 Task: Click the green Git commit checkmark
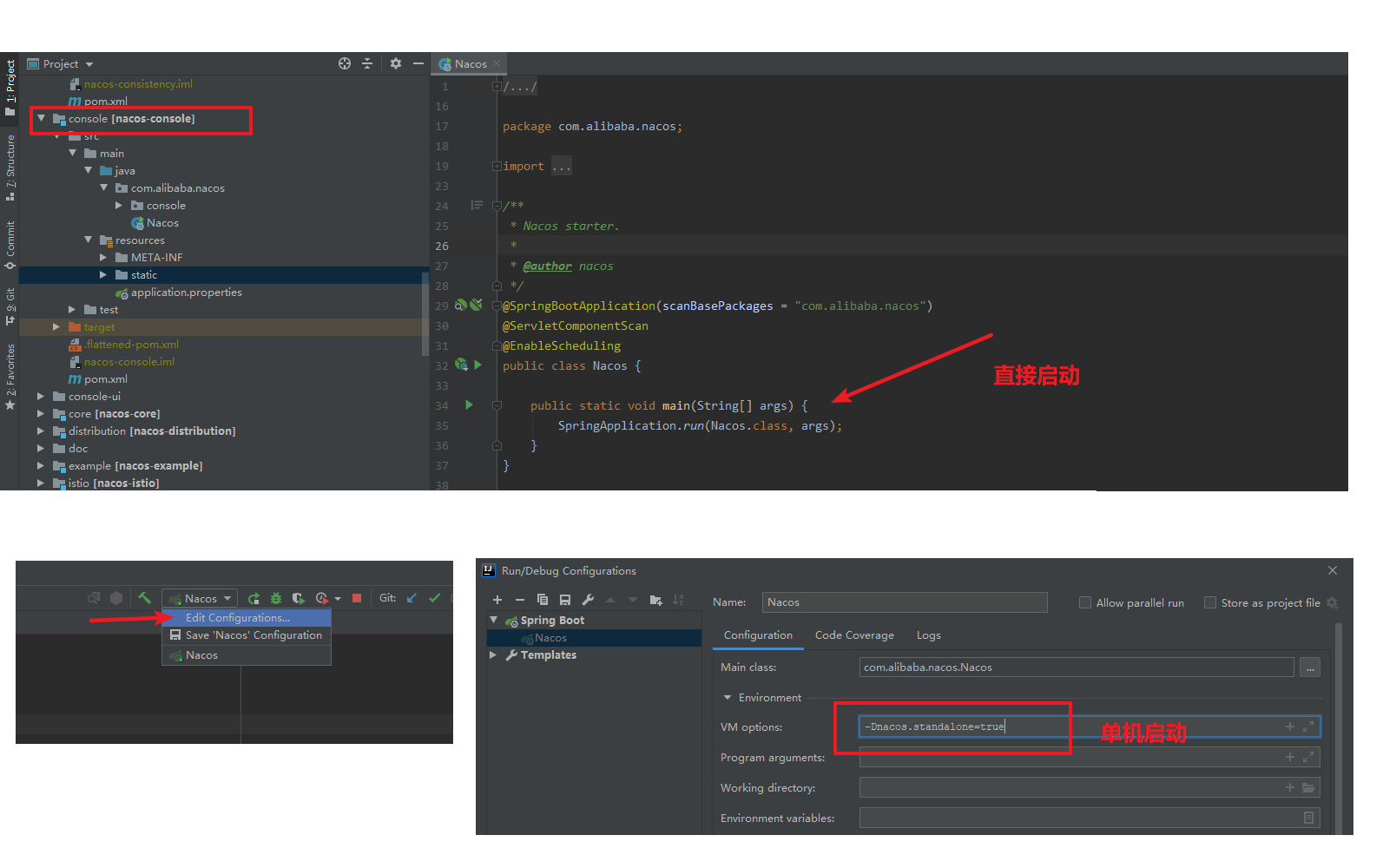pos(434,598)
